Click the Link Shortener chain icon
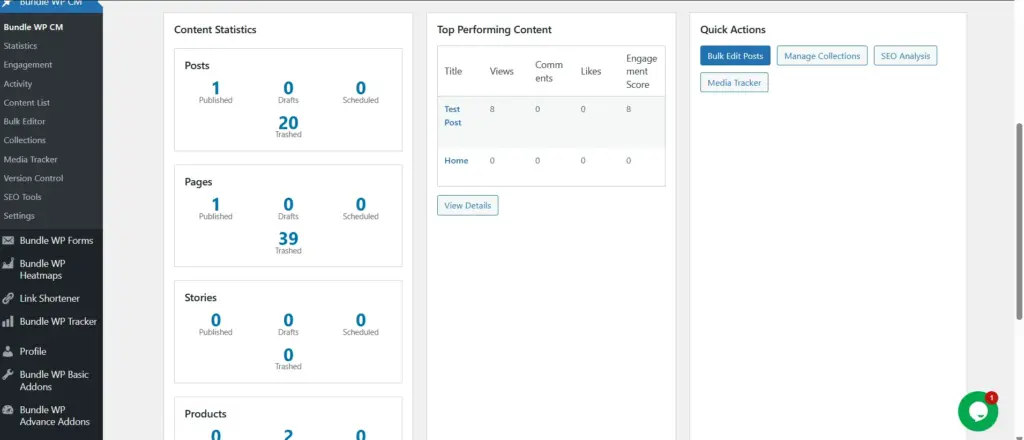The image size is (1024, 440). tap(8, 298)
